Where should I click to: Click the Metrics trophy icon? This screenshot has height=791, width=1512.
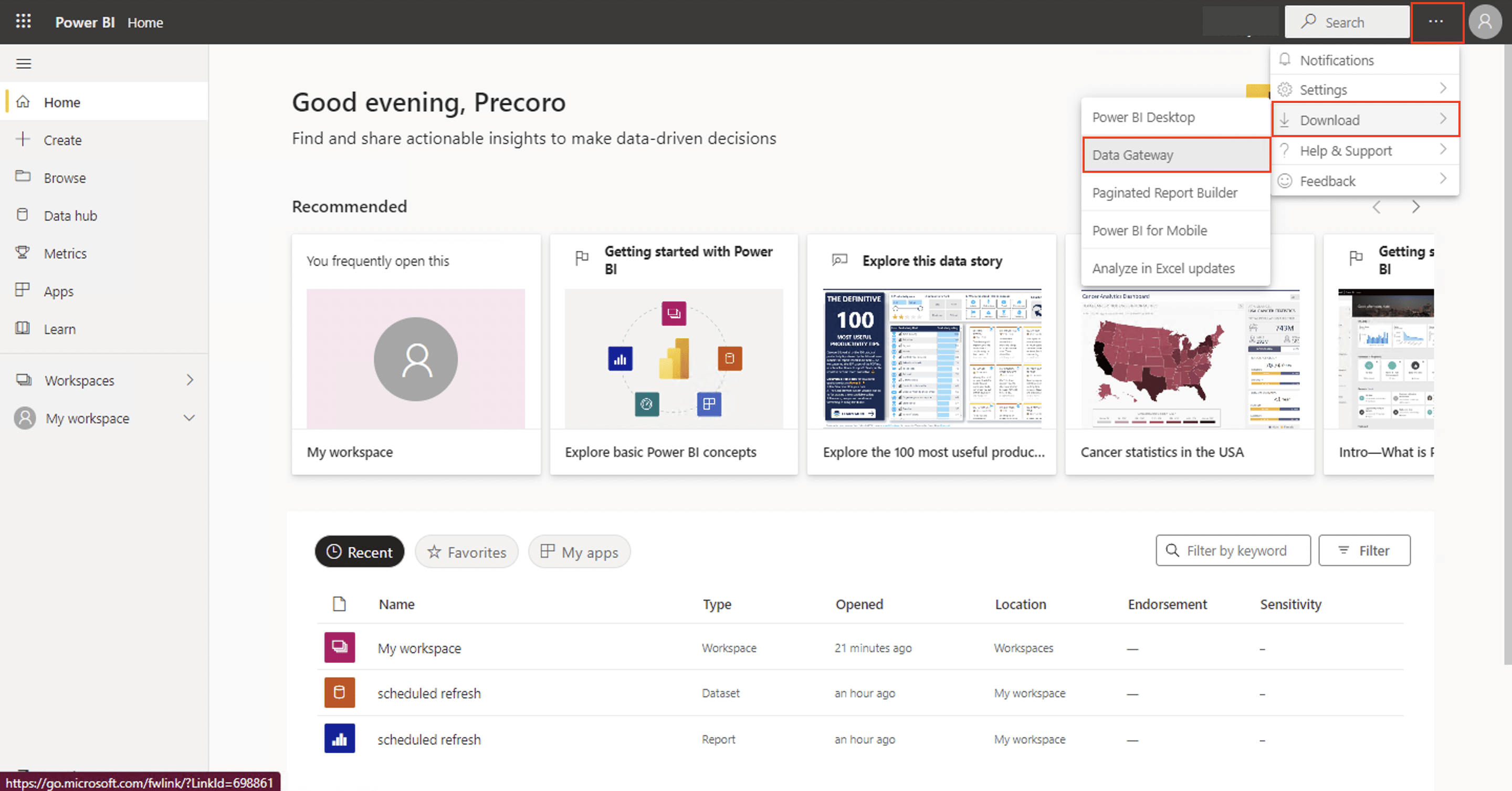[23, 253]
